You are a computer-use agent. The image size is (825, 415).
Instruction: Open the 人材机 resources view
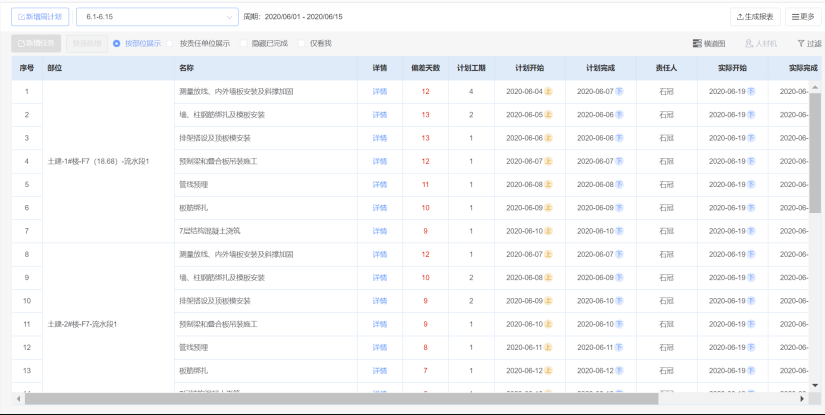click(761, 44)
